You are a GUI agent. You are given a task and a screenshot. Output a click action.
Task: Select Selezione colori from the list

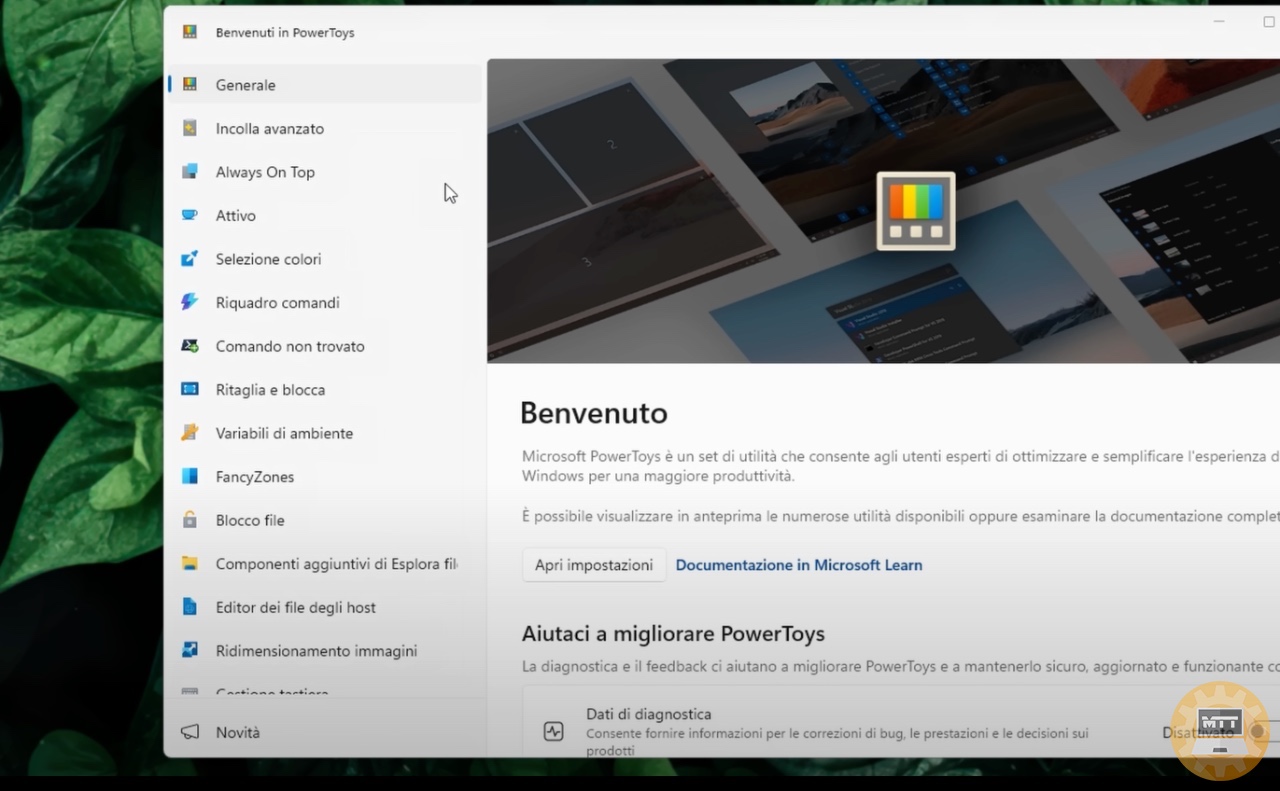(x=325, y=259)
